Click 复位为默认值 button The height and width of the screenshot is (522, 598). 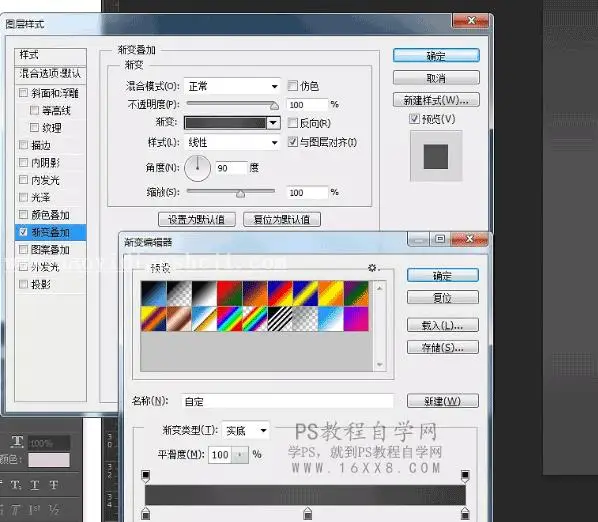pos(282,219)
